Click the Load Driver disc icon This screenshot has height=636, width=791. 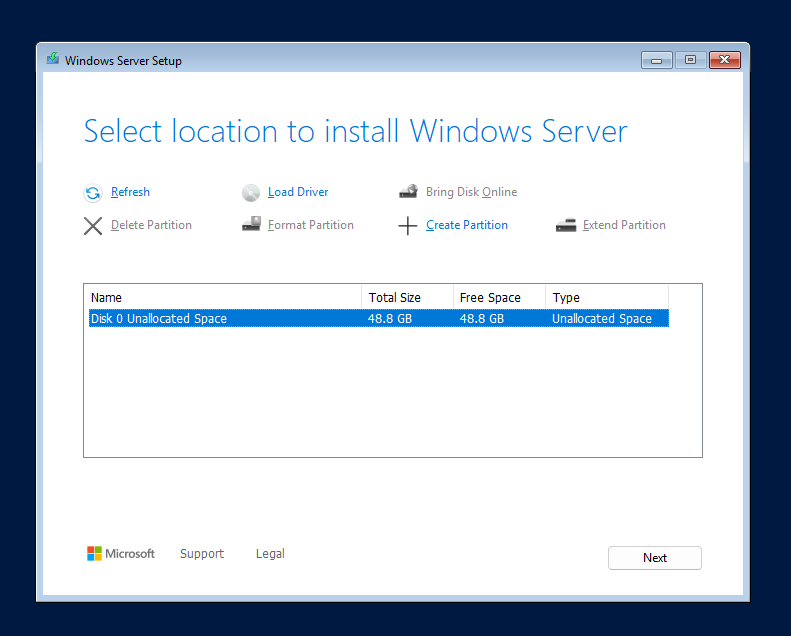[251, 193]
